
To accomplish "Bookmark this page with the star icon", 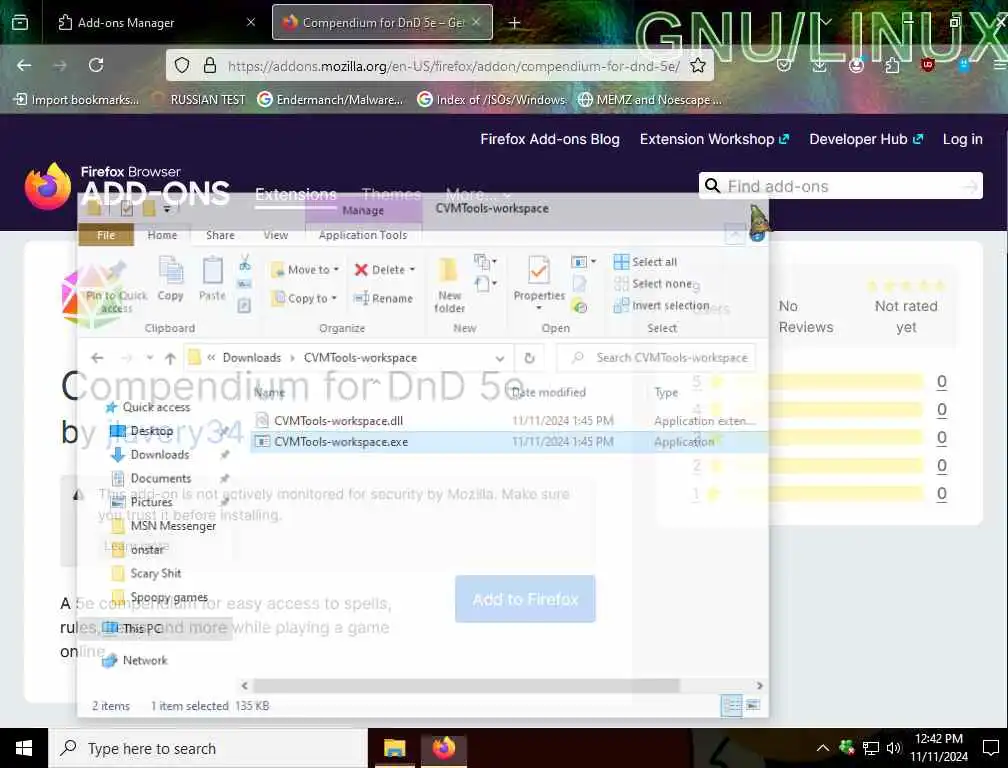I will pos(698,65).
